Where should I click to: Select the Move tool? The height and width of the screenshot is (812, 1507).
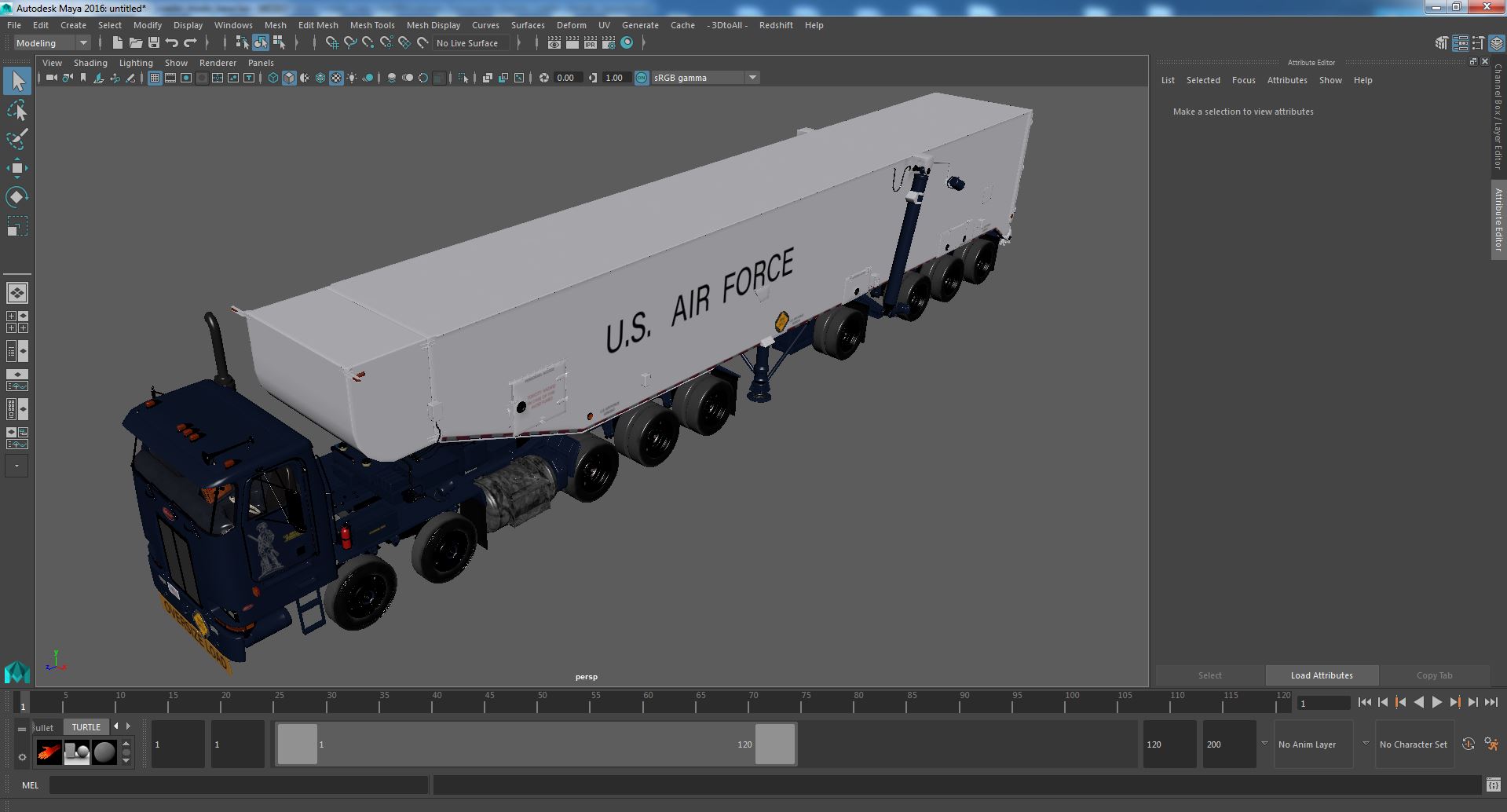click(17, 168)
